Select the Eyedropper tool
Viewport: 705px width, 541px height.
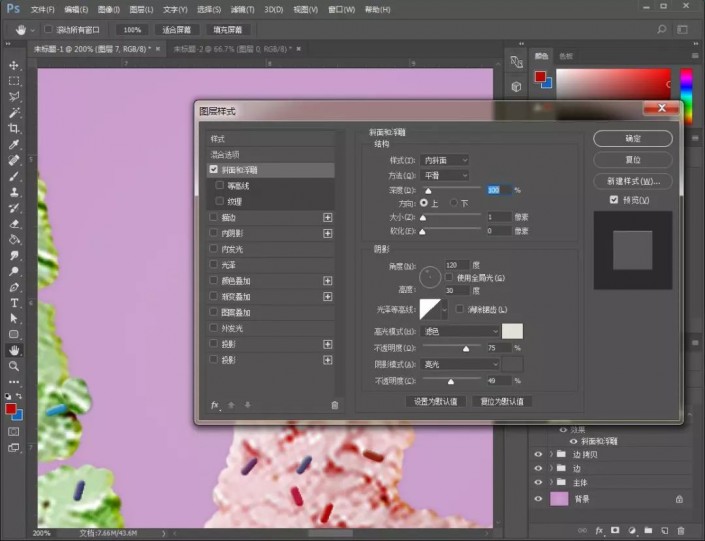14,144
